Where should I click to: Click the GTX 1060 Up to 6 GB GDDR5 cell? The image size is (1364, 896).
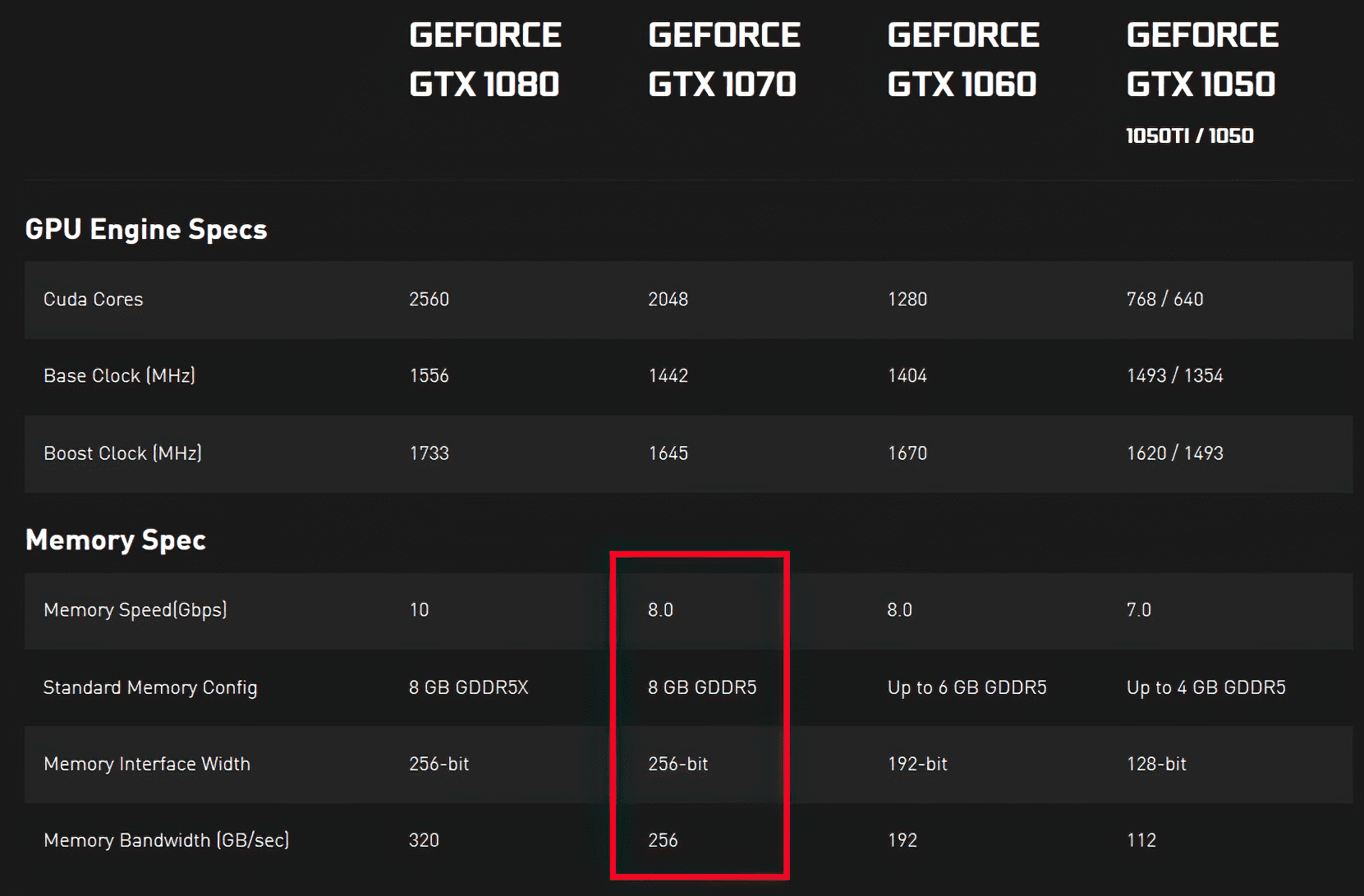[967, 687]
